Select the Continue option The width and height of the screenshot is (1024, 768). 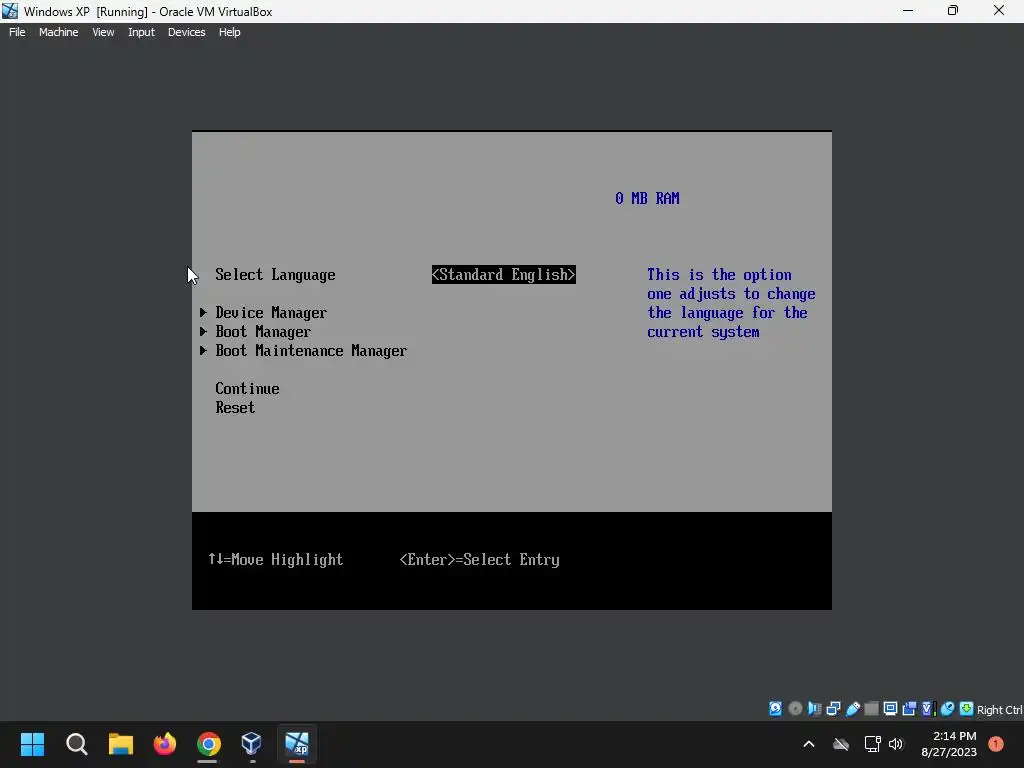248,389
